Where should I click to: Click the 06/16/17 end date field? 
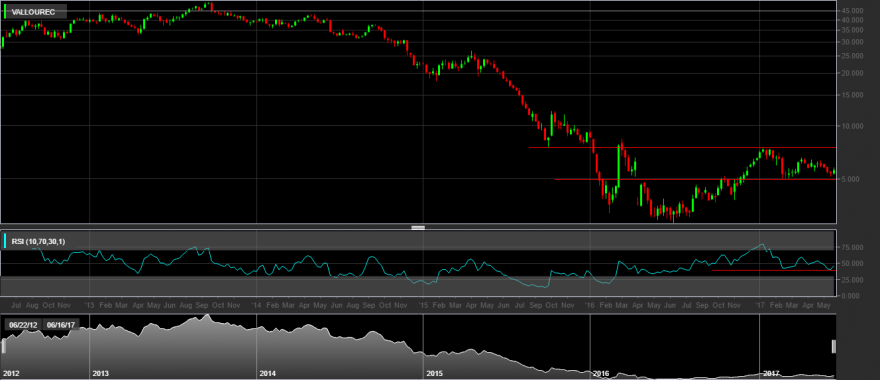tap(61, 324)
